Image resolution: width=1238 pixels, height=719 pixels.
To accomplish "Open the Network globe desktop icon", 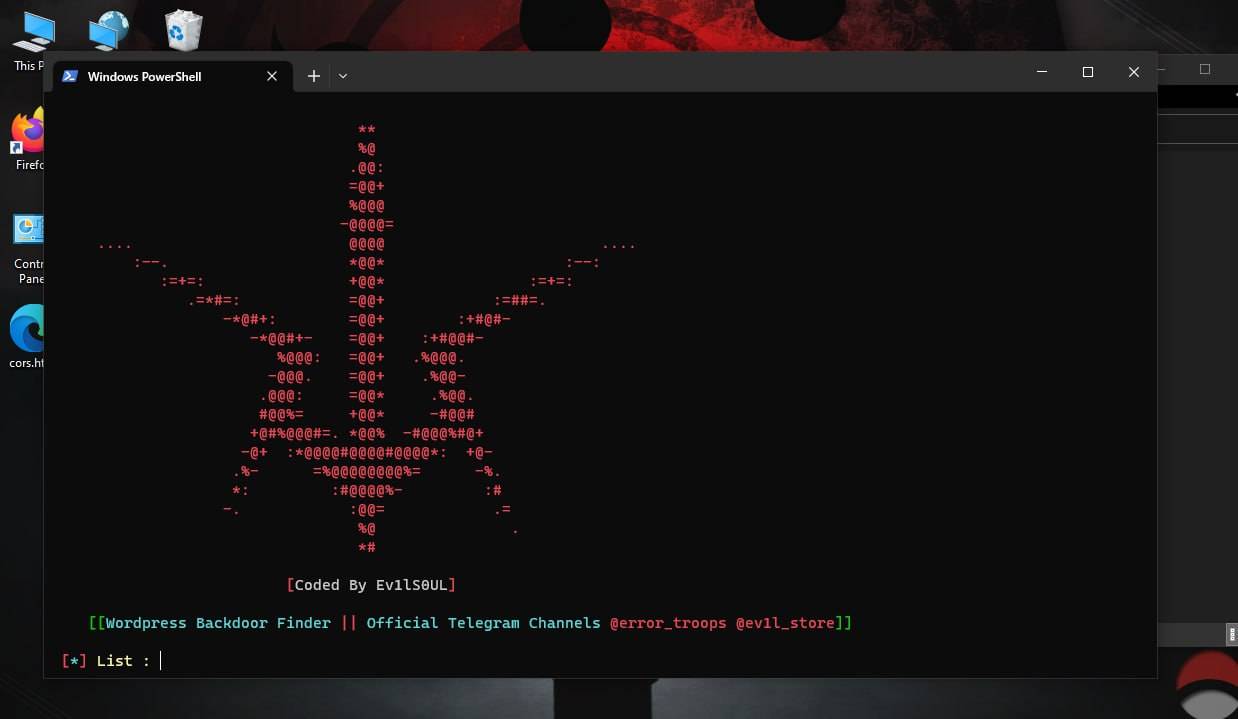I will (108, 30).
